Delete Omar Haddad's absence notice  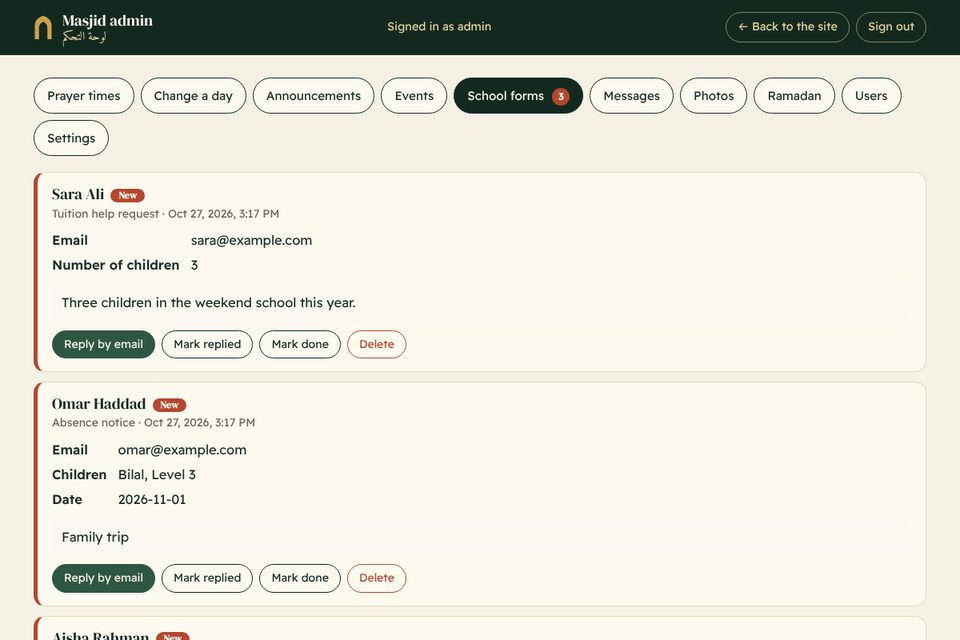(x=377, y=578)
